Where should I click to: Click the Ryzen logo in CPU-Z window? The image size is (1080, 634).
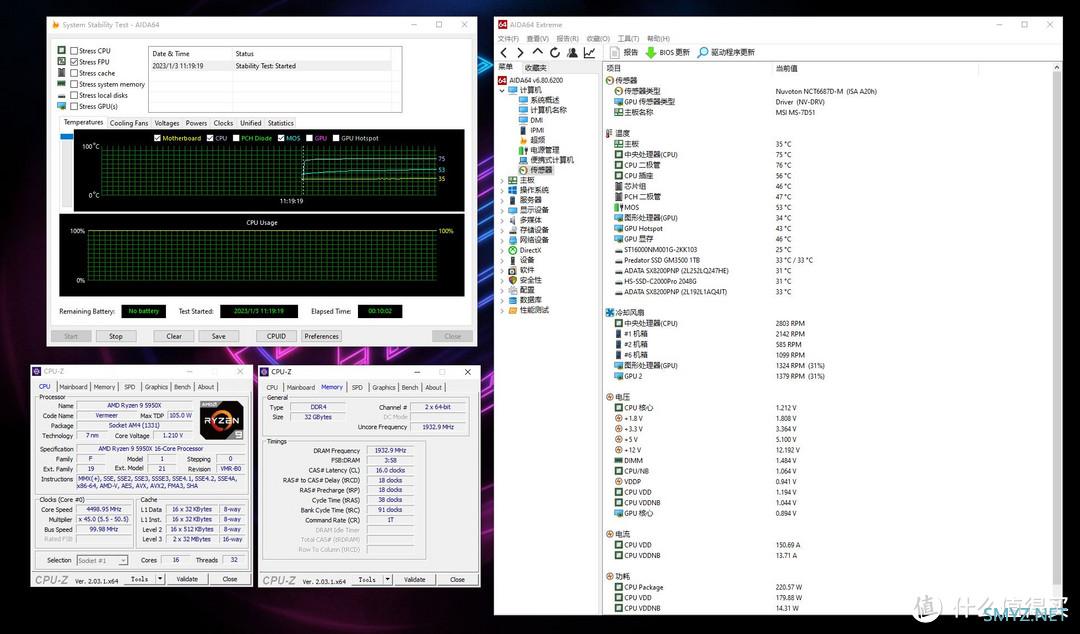click(222, 420)
